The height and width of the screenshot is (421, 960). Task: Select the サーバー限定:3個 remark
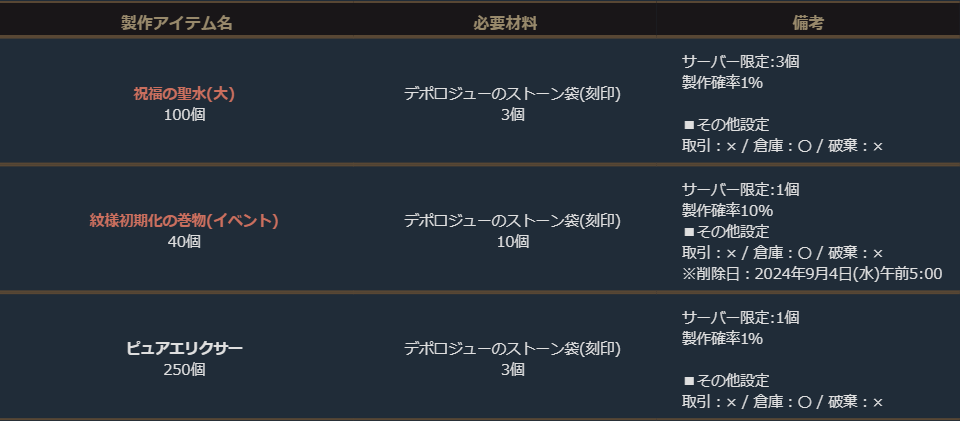tap(740, 61)
